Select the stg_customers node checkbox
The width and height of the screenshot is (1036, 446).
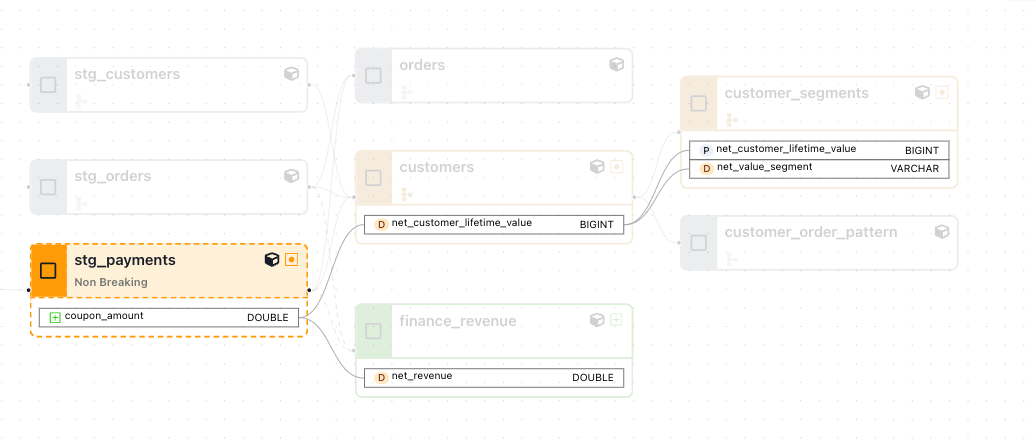click(x=48, y=85)
